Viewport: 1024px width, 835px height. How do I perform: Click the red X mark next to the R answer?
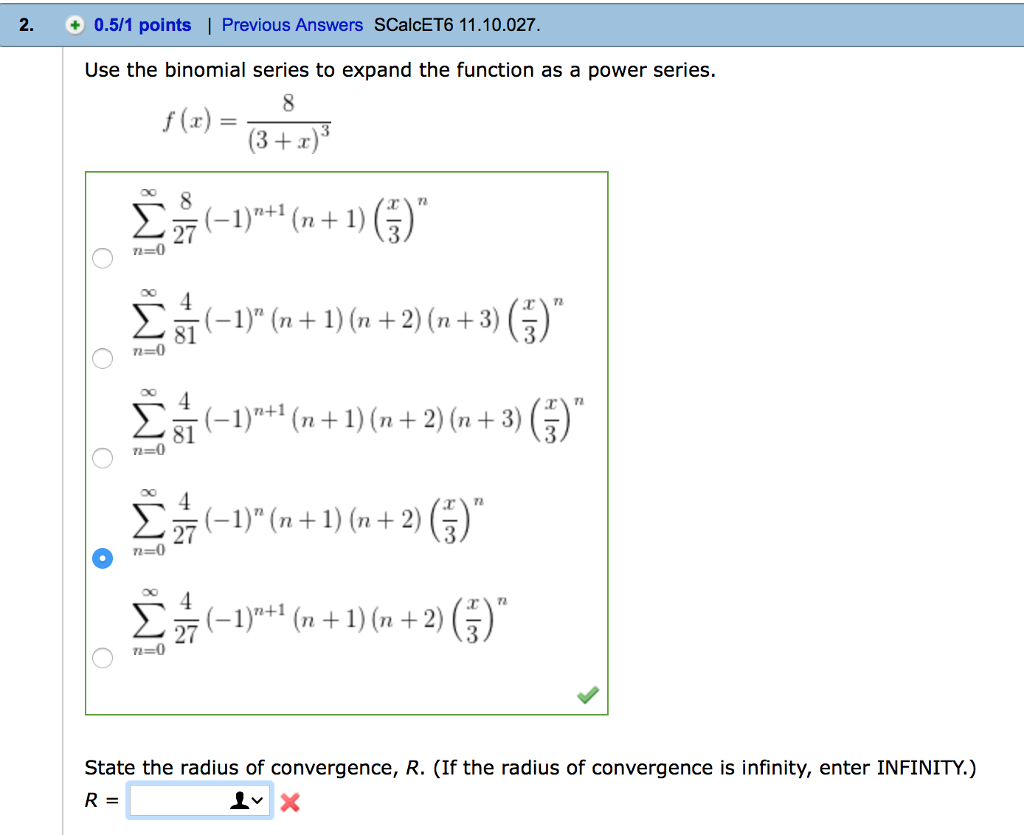[290, 799]
